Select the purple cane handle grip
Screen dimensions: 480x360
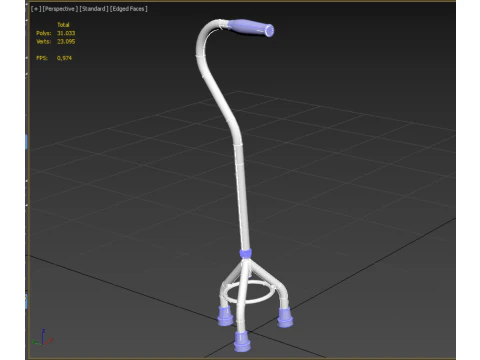251,27
